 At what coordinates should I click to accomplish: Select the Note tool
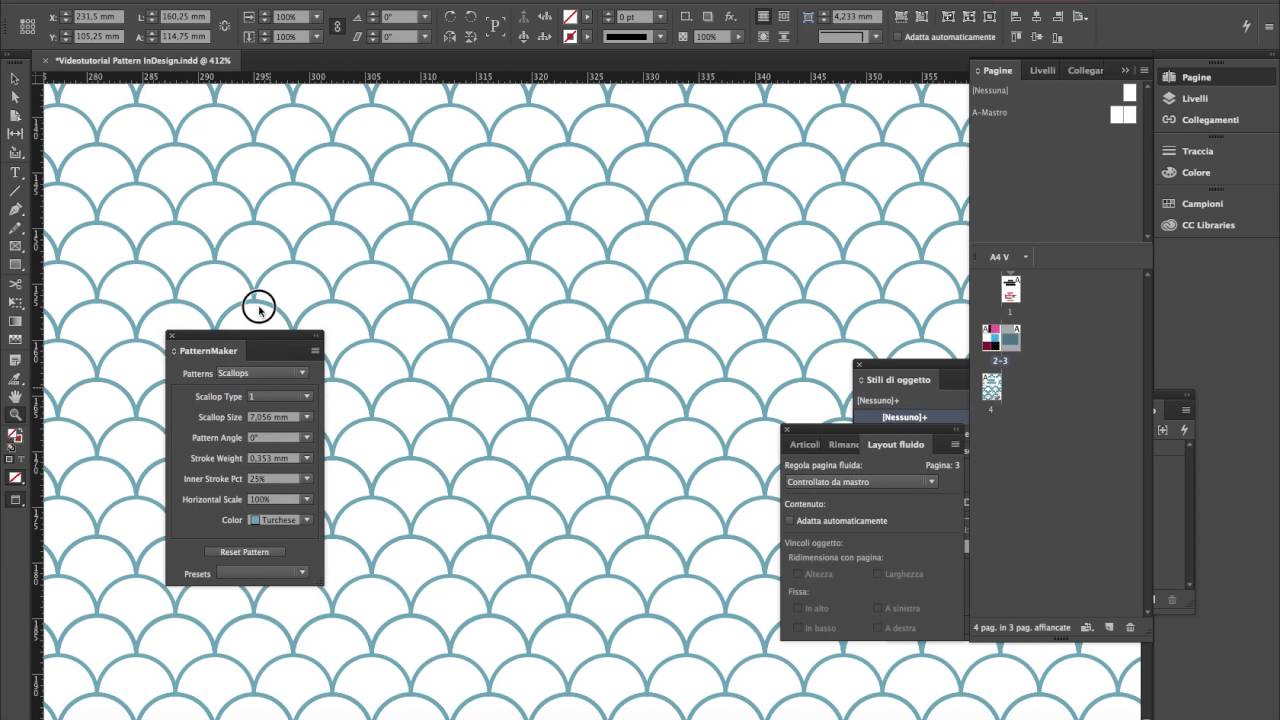[x=15, y=360]
